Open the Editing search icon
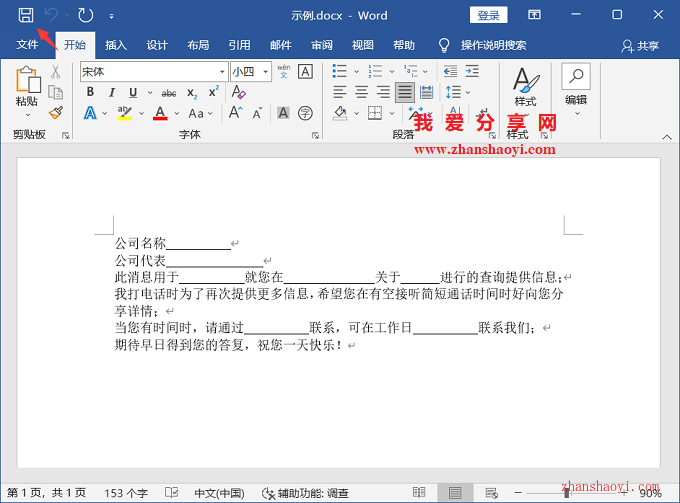 (x=576, y=76)
